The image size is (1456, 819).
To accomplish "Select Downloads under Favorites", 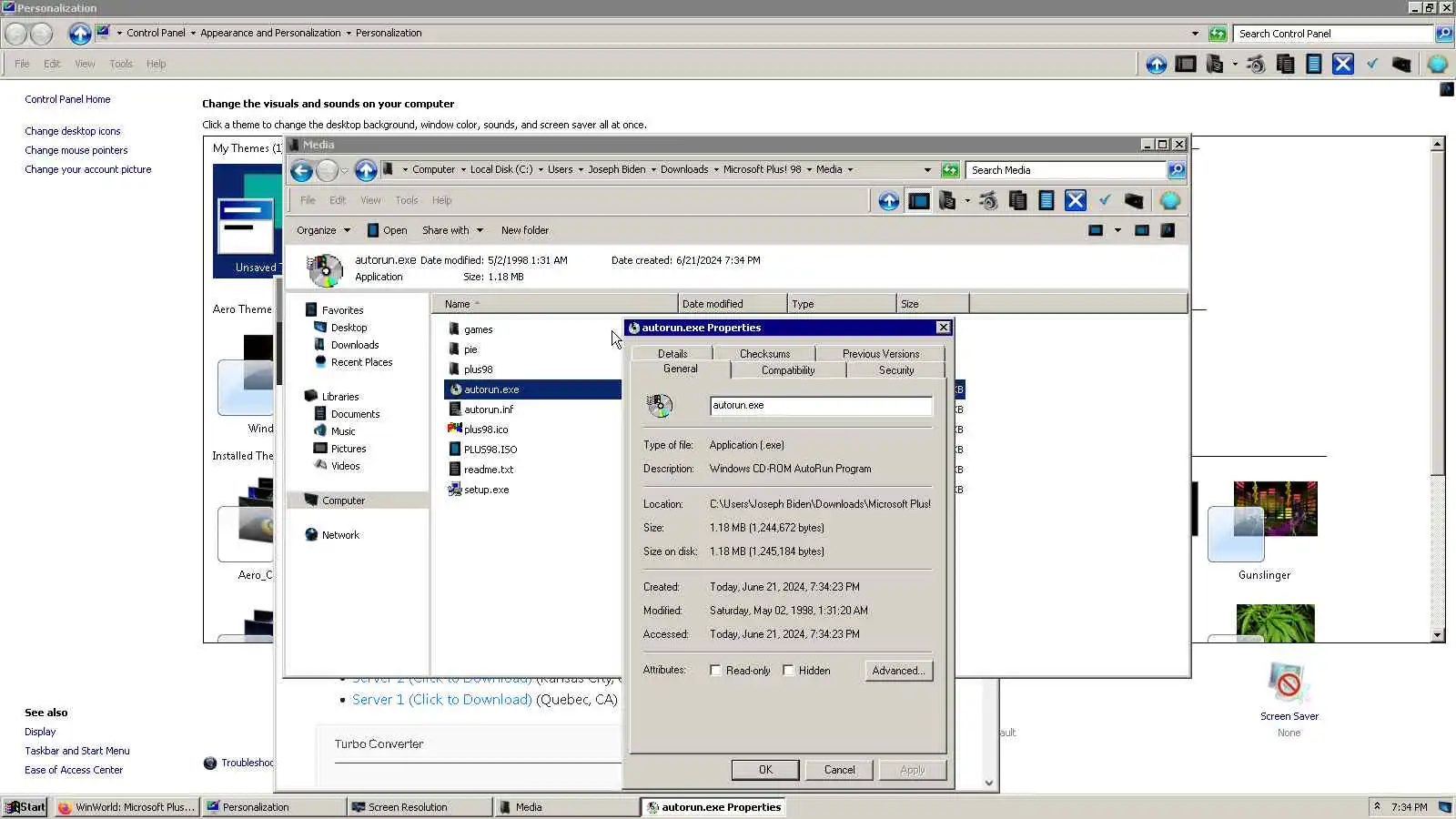I will (355, 345).
